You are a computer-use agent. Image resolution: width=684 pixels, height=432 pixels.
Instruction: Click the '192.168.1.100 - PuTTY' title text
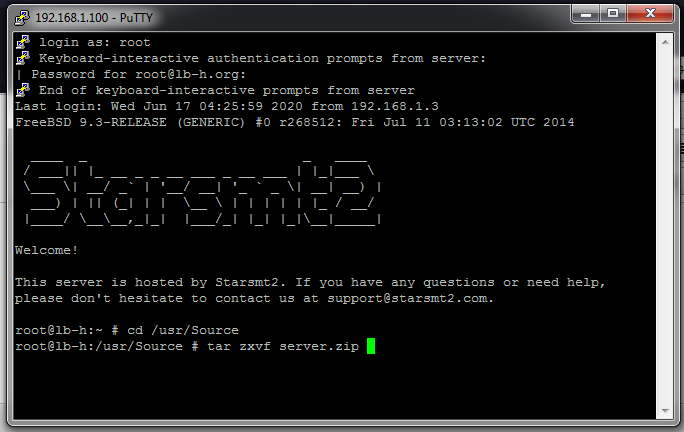tap(94, 18)
